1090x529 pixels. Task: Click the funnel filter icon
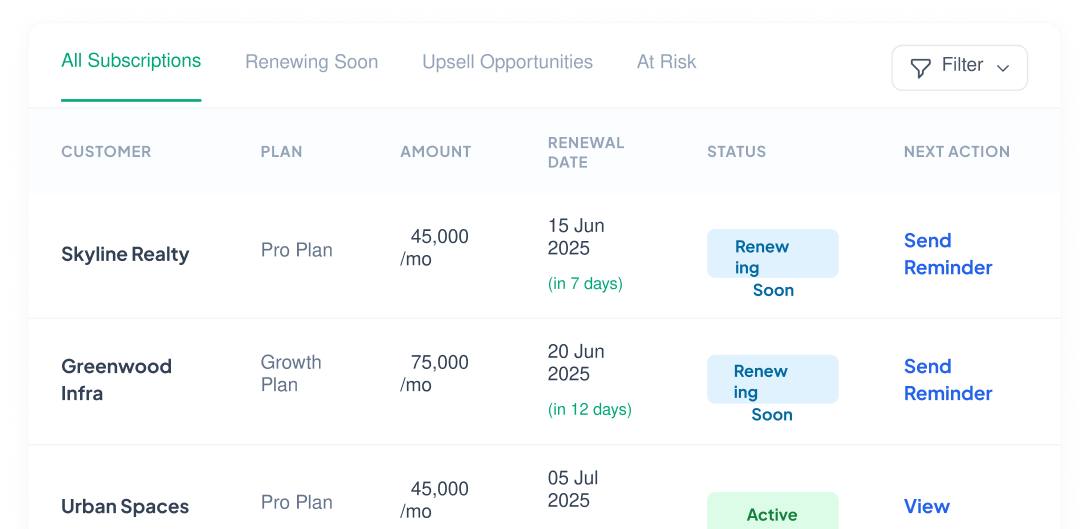920,68
